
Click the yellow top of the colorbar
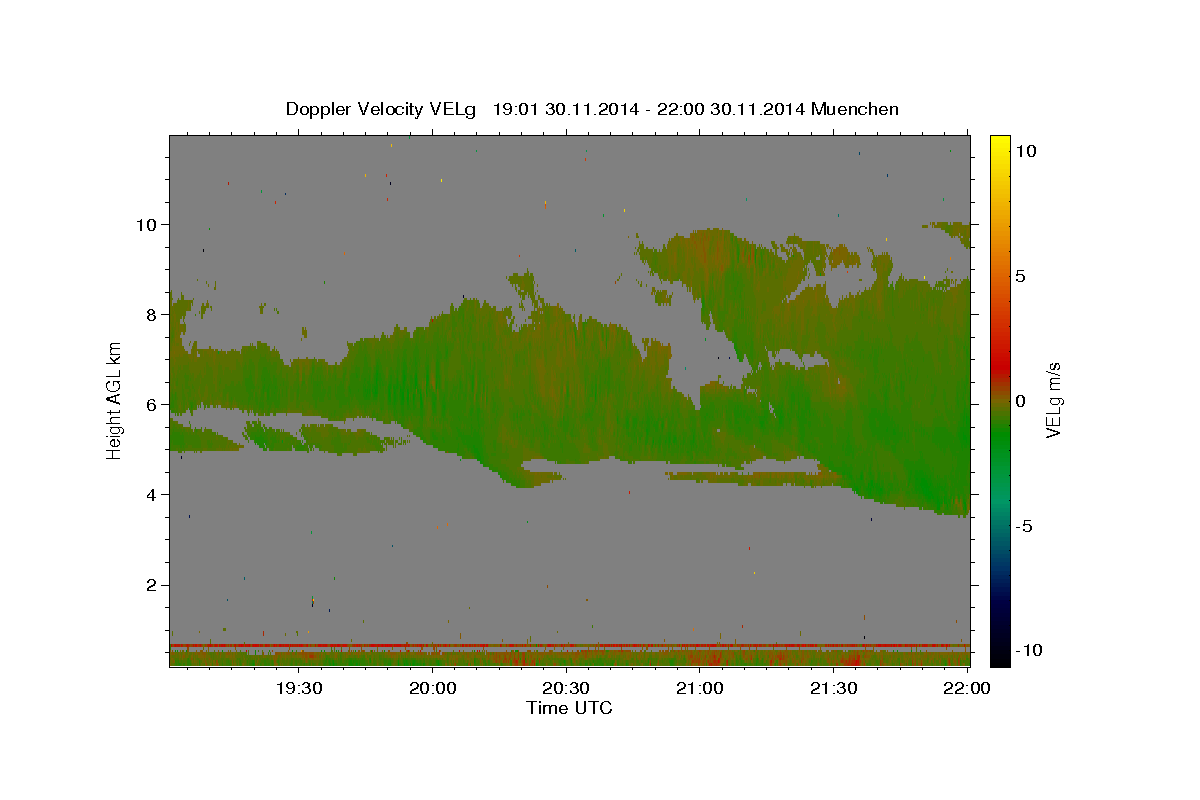1000,142
